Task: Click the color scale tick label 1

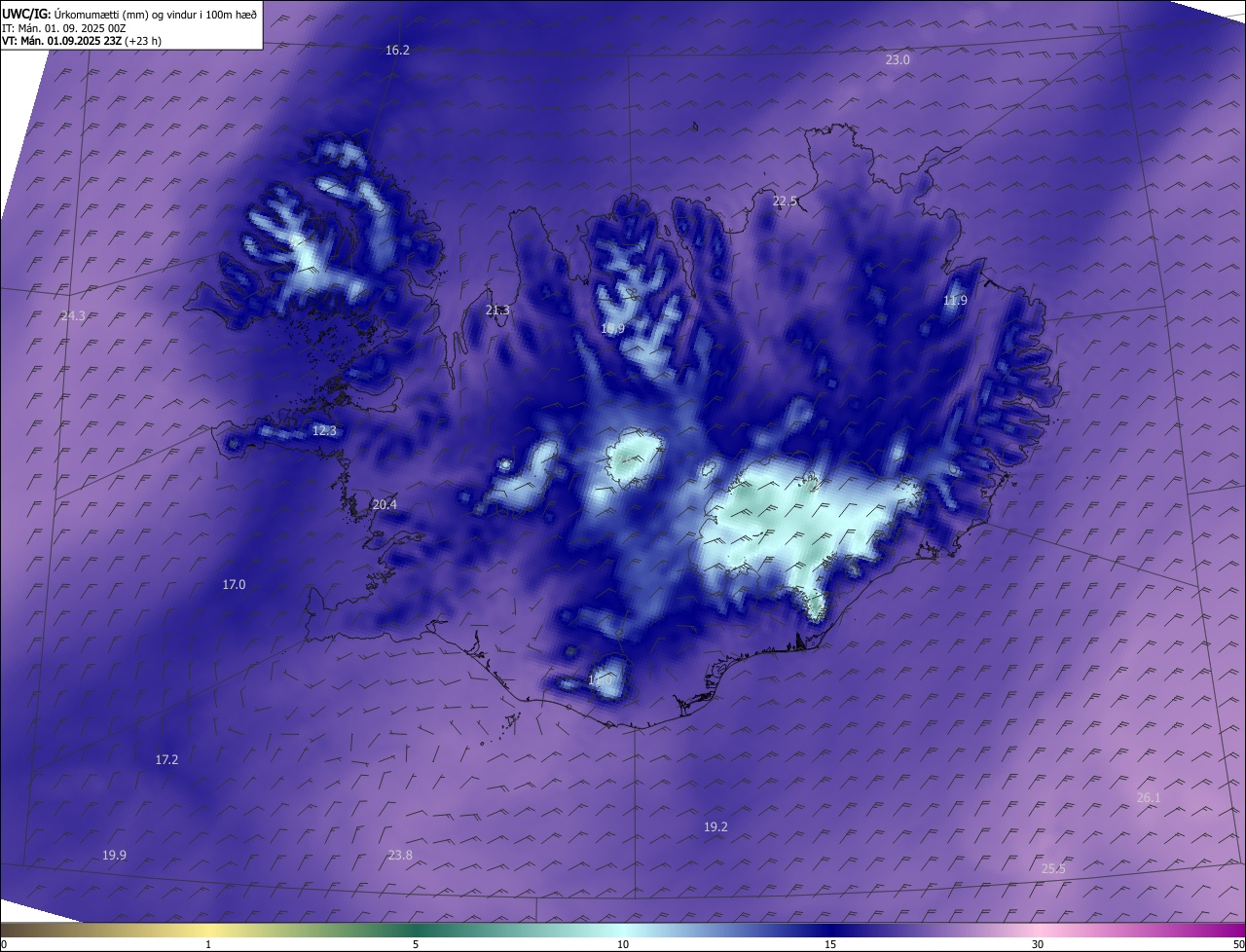Action: pyautogui.click(x=208, y=944)
